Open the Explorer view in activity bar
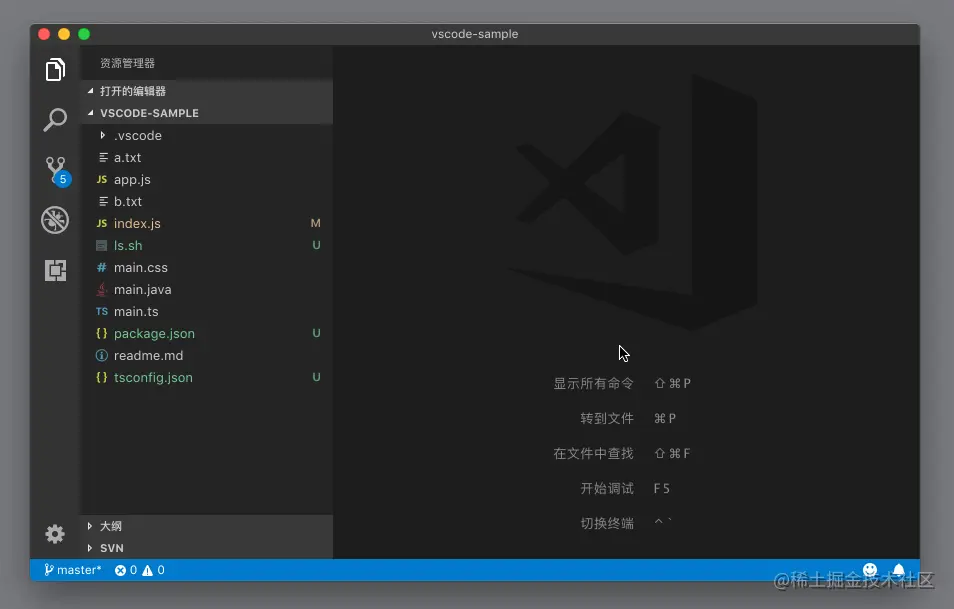 tap(55, 70)
